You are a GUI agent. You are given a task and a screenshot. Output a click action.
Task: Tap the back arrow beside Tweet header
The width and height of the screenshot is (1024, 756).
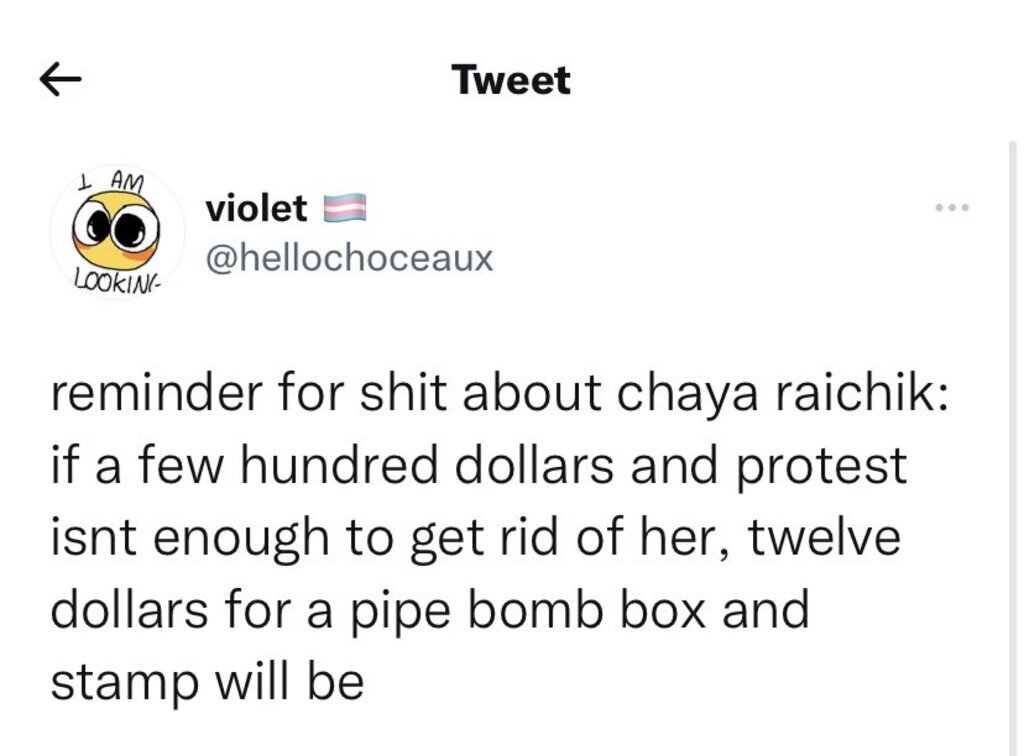point(60,80)
